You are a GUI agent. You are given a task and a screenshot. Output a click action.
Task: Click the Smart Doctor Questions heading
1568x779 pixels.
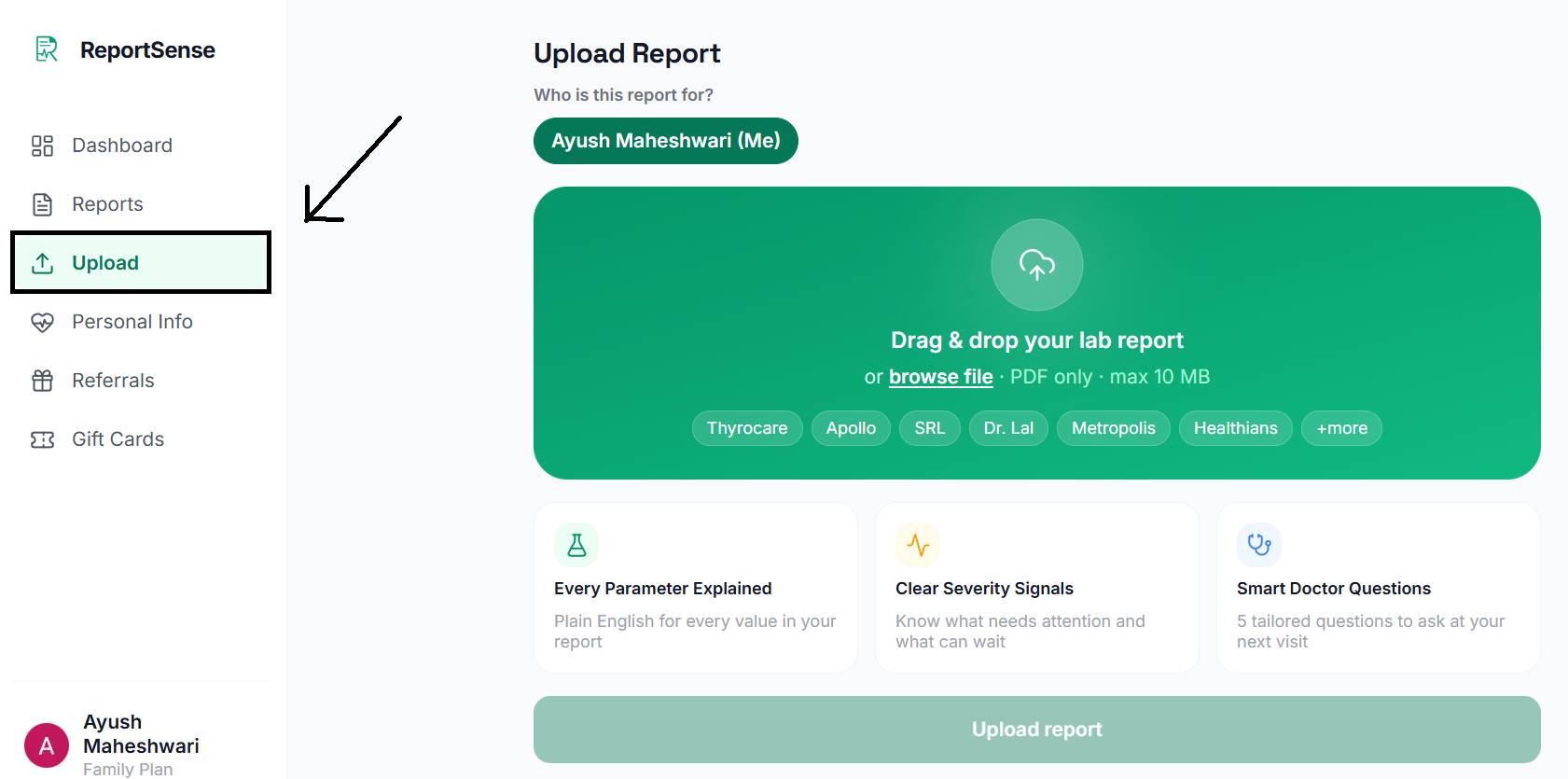1334,589
